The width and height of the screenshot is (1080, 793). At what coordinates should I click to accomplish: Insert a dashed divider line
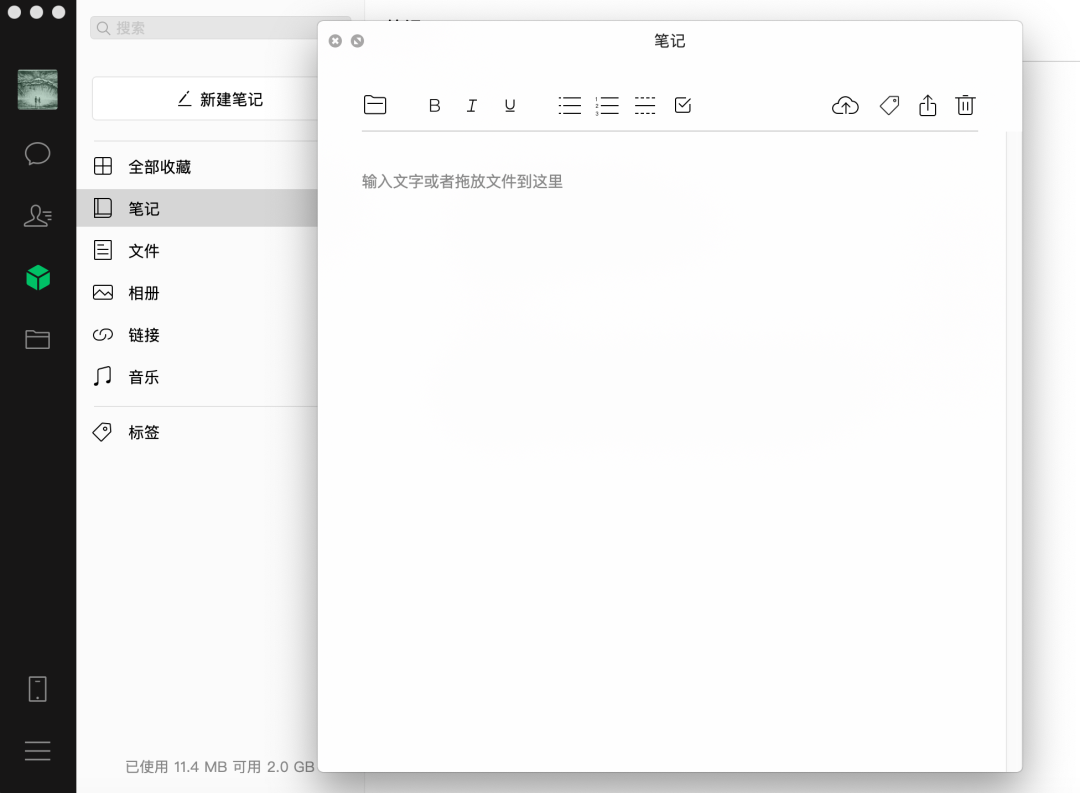click(645, 105)
